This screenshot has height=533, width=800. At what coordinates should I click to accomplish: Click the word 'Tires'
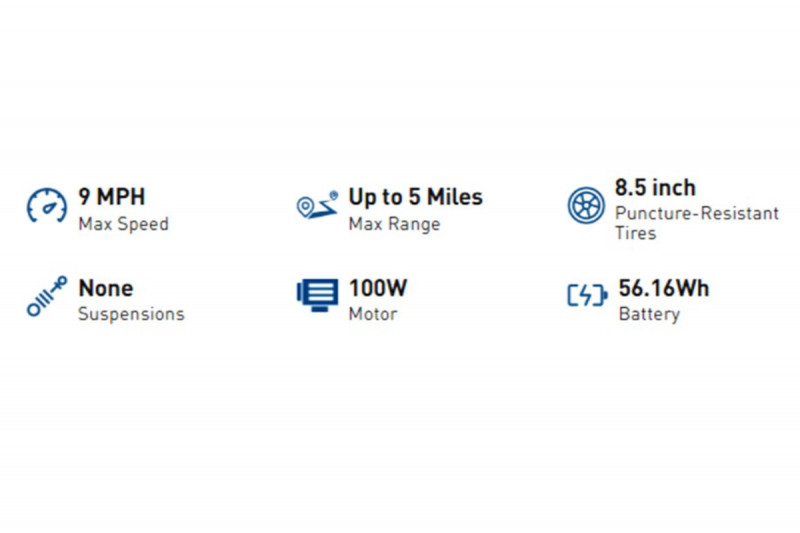[x=636, y=233]
